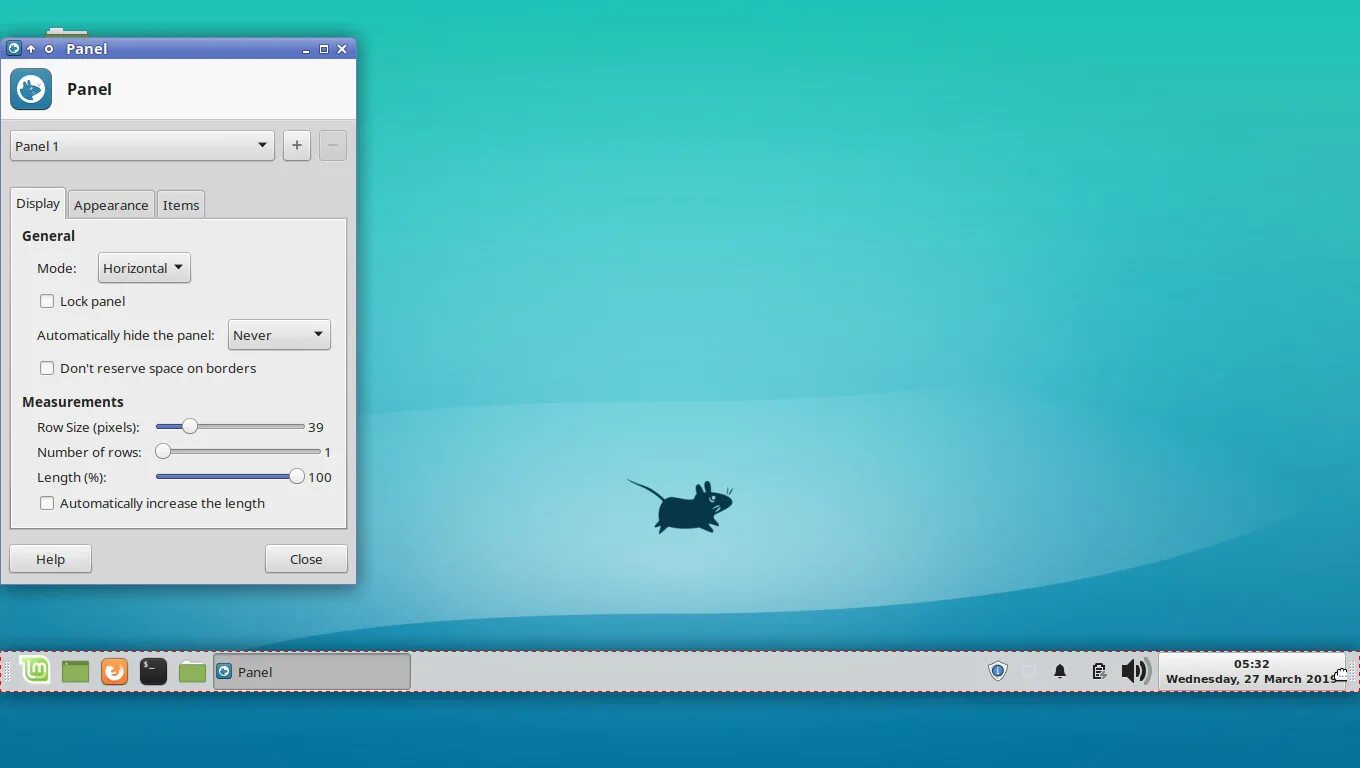Image resolution: width=1360 pixels, height=768 pixels.
Task: Open the clock showing 05:32
Action: [1251, 671]
